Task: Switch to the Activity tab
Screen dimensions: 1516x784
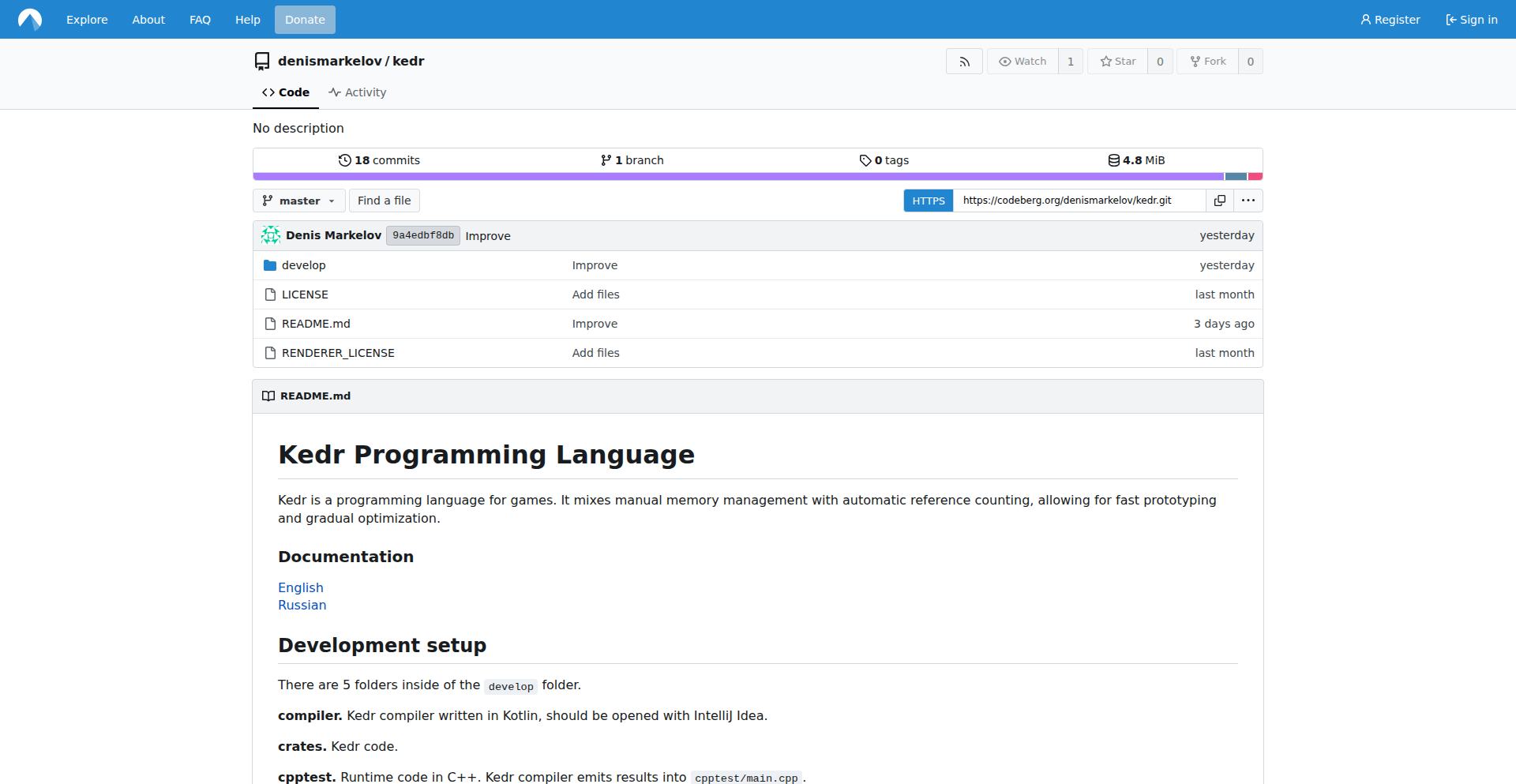Action: click(x=357, y=92)
